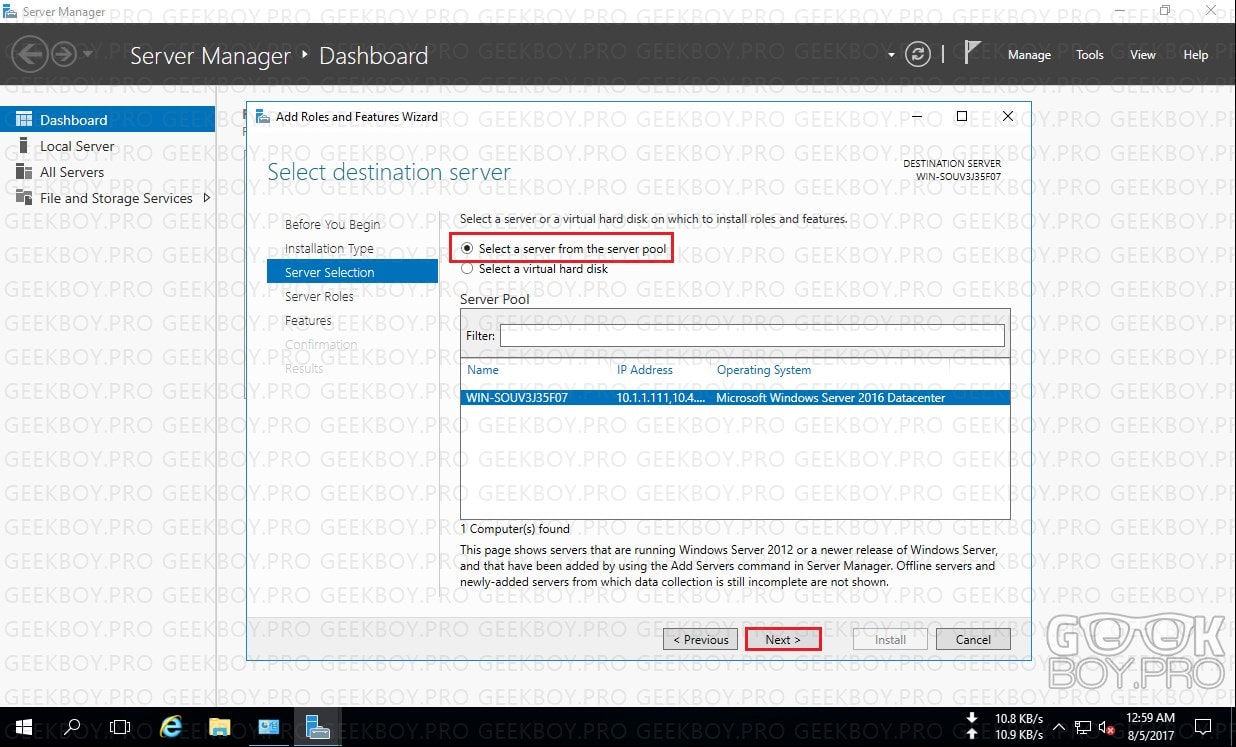Sort server pool by IP Address column
The width and height of the screenshot is (1236, 747).
[x=645, y=370]
